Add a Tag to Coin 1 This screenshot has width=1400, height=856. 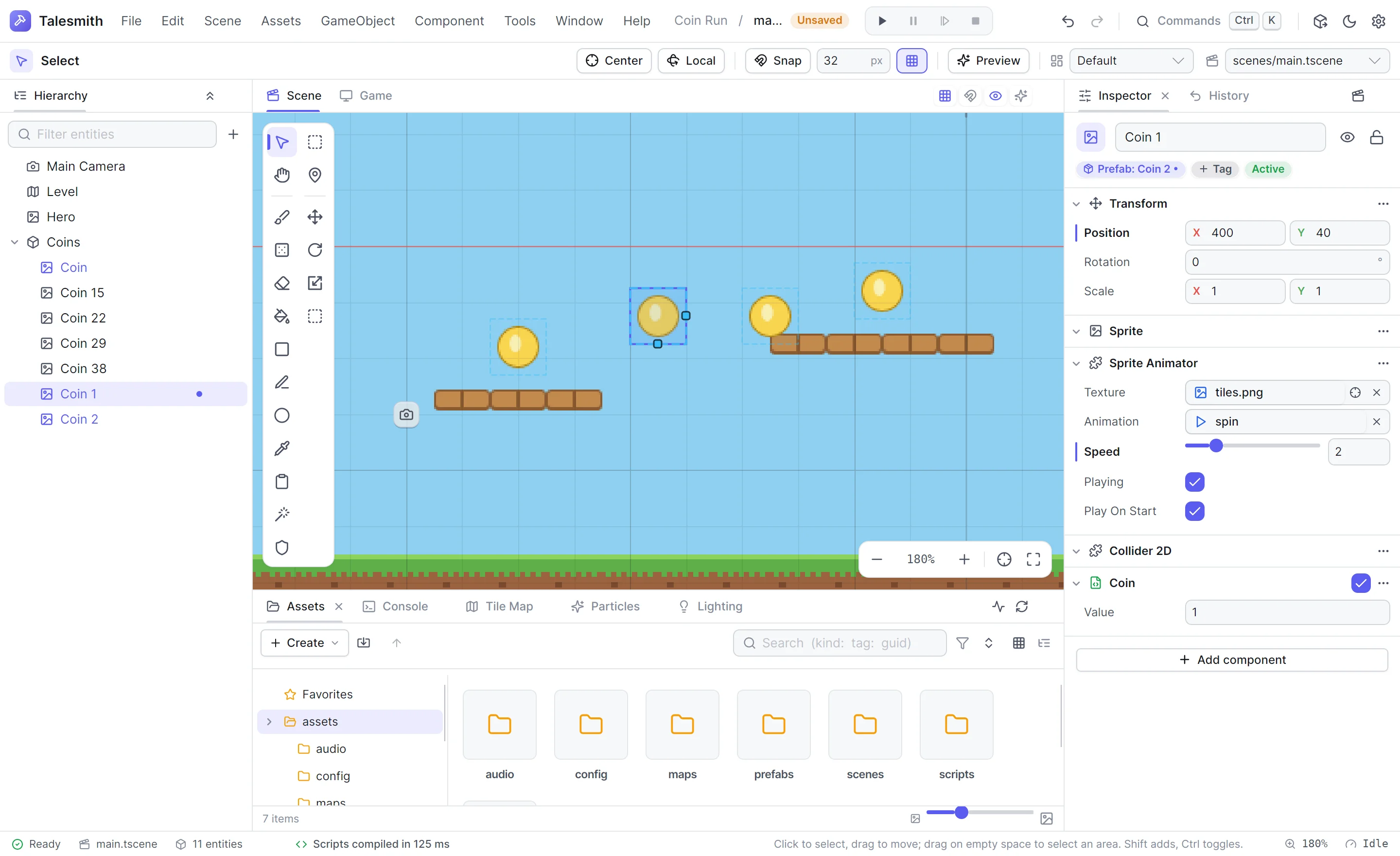1215,169
